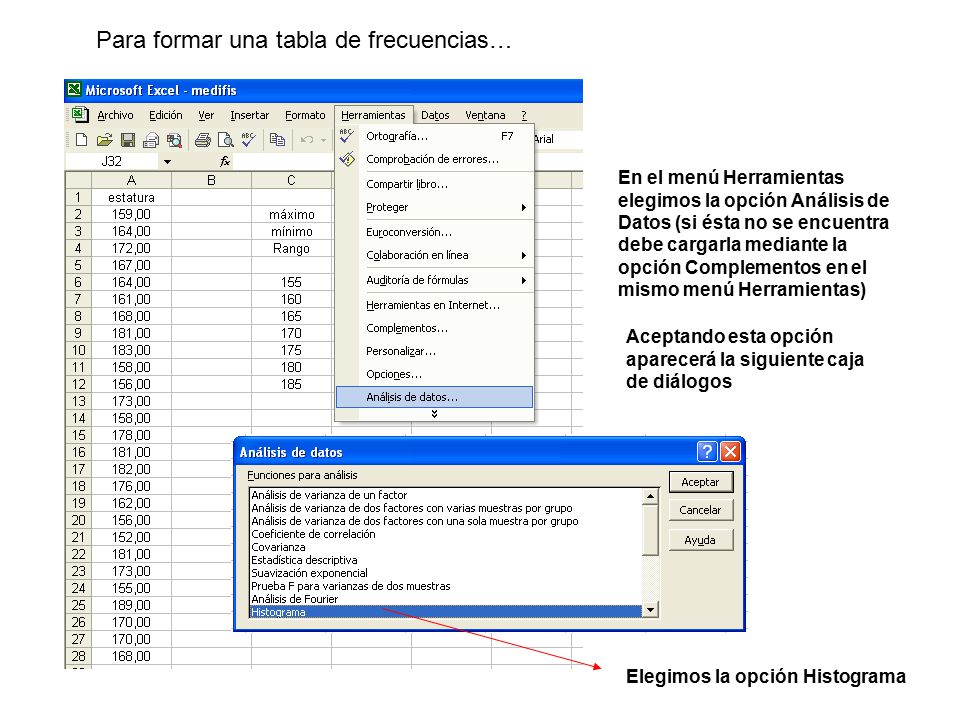The image size is (960, 720).
Task: Save the workbook with the floppy icon
Action: (127, 140)
